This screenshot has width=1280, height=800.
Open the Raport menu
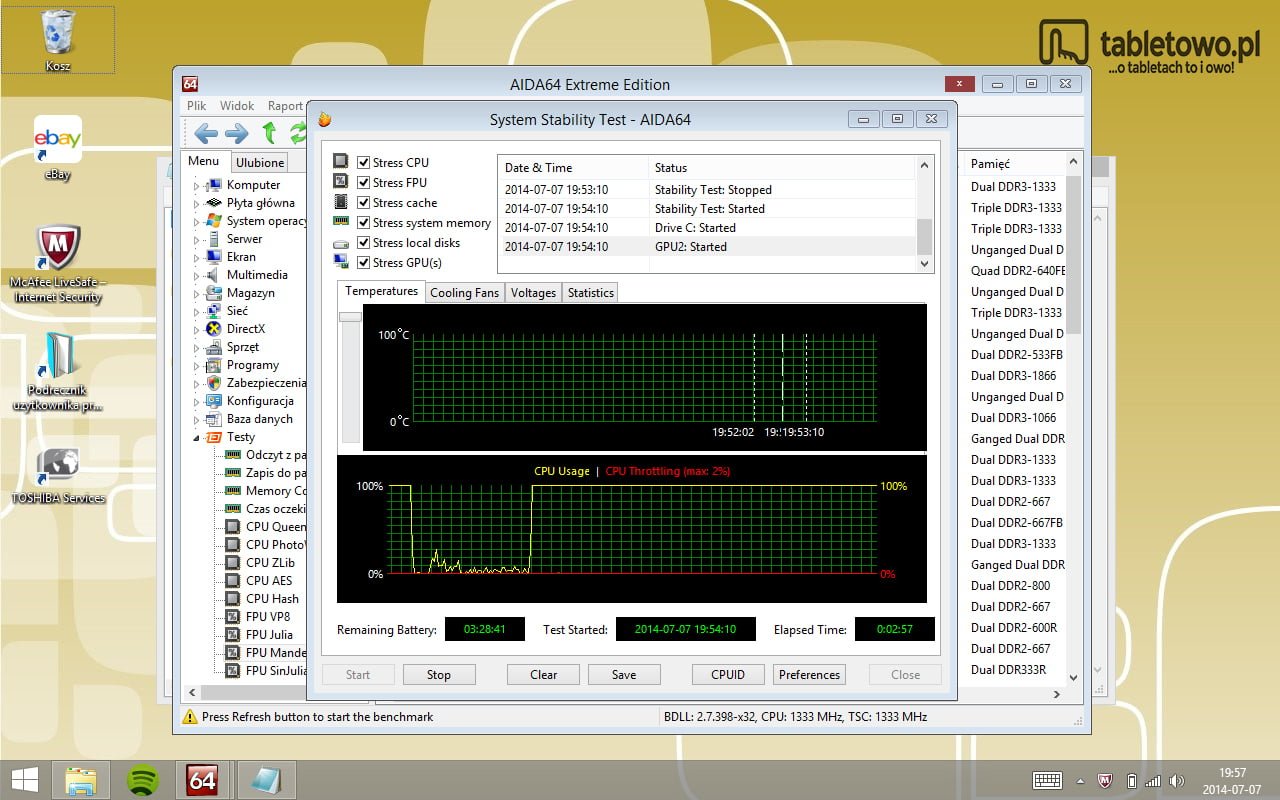click(285, 105)
